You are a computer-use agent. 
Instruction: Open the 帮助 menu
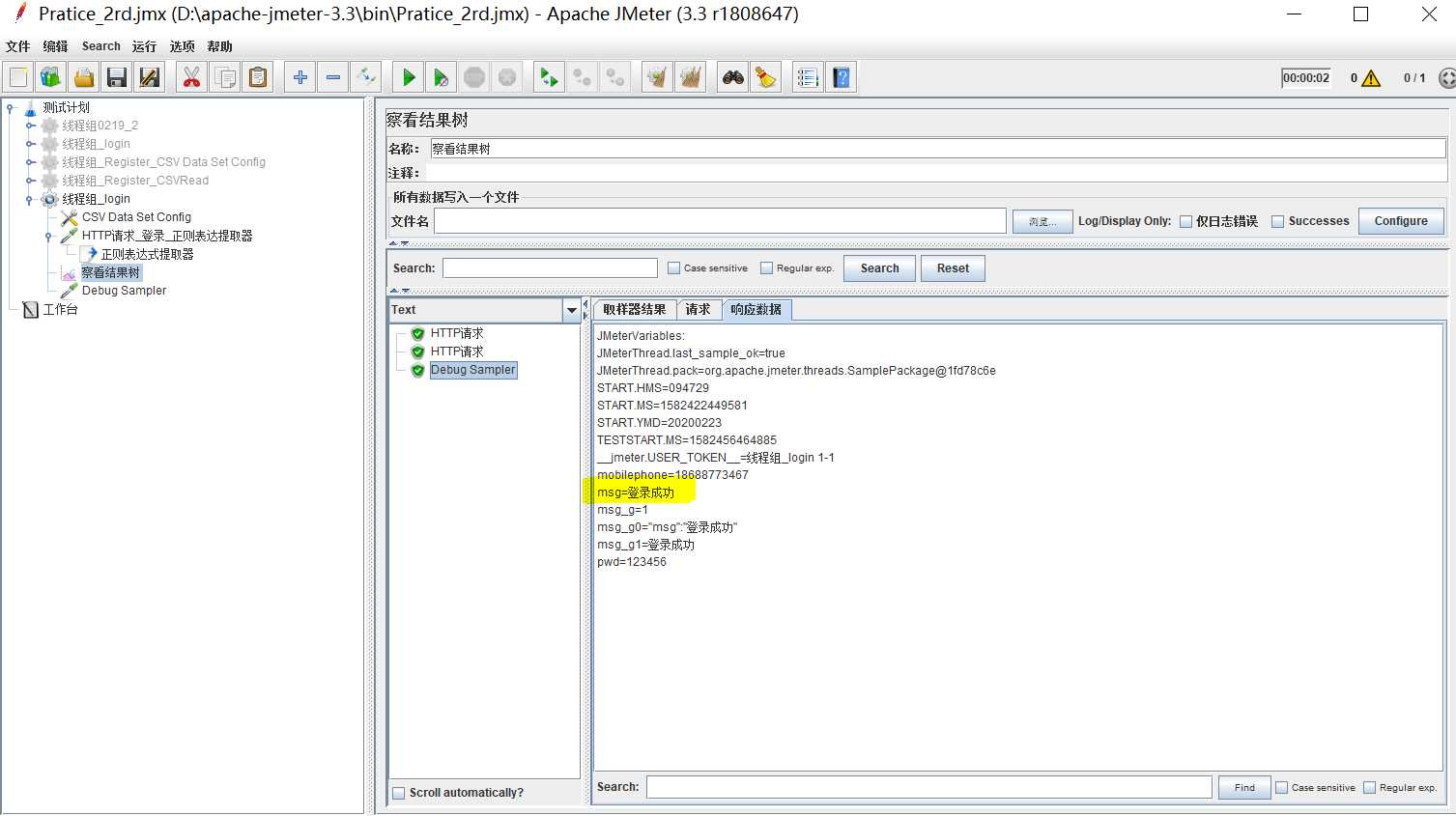click(219, 46)
